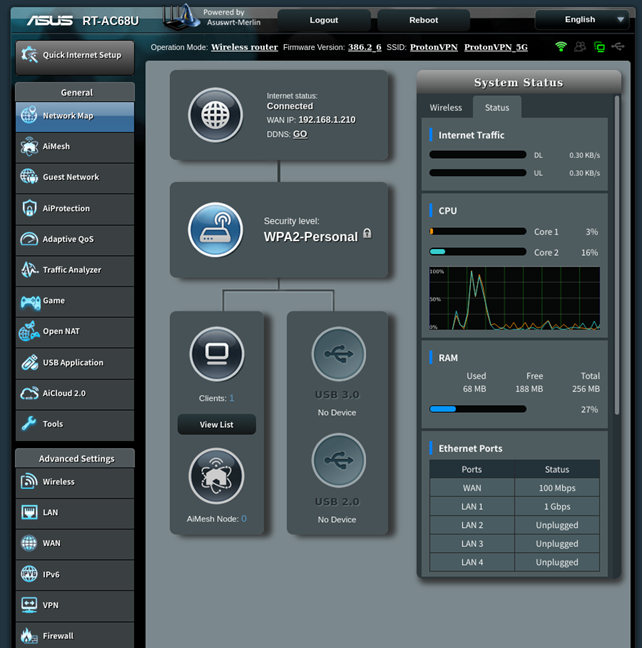Click the Guest Network globe icon
642x648 pixels.
pos(29,177)
